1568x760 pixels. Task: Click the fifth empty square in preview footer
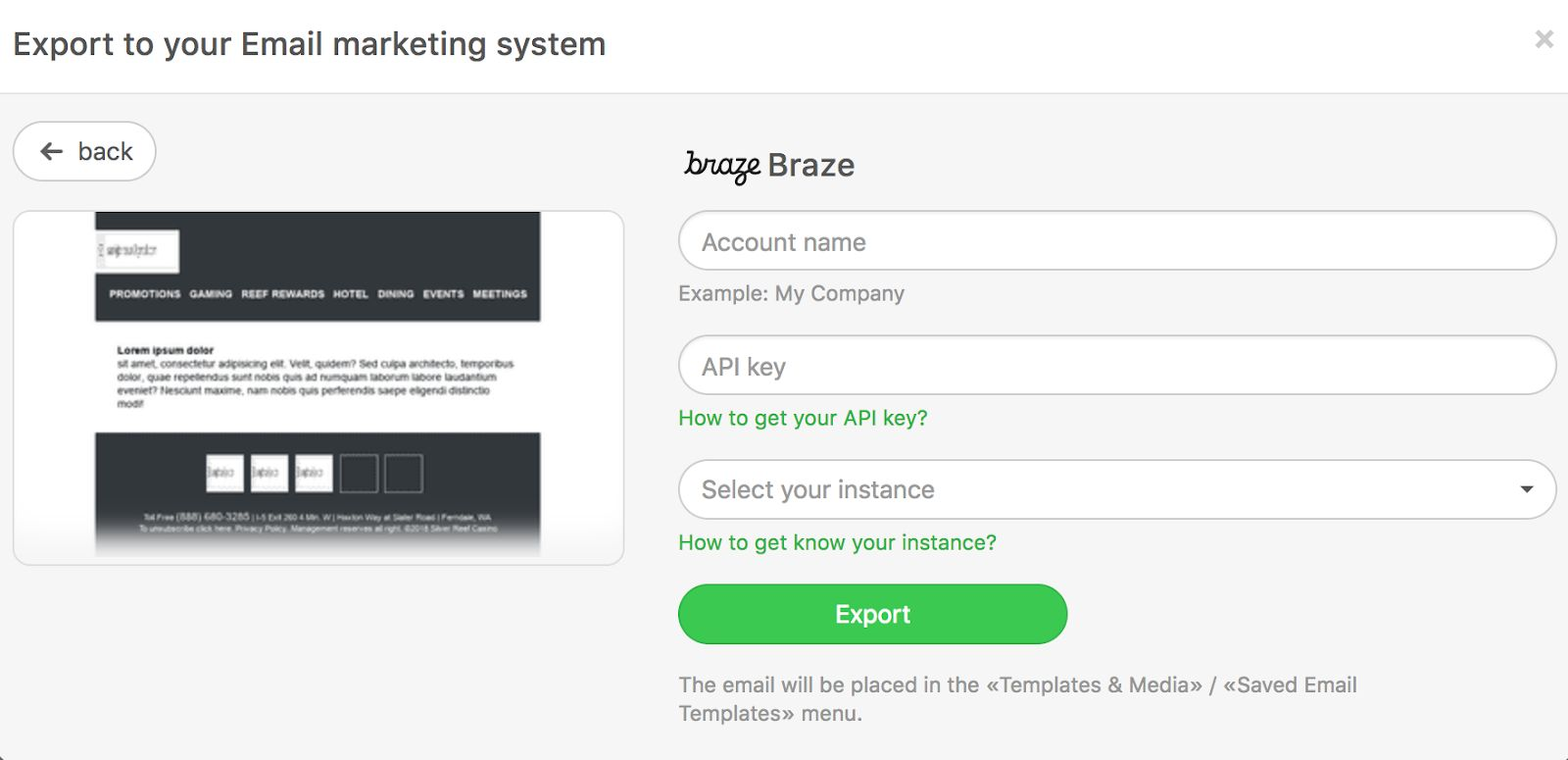tap(404, 473)
